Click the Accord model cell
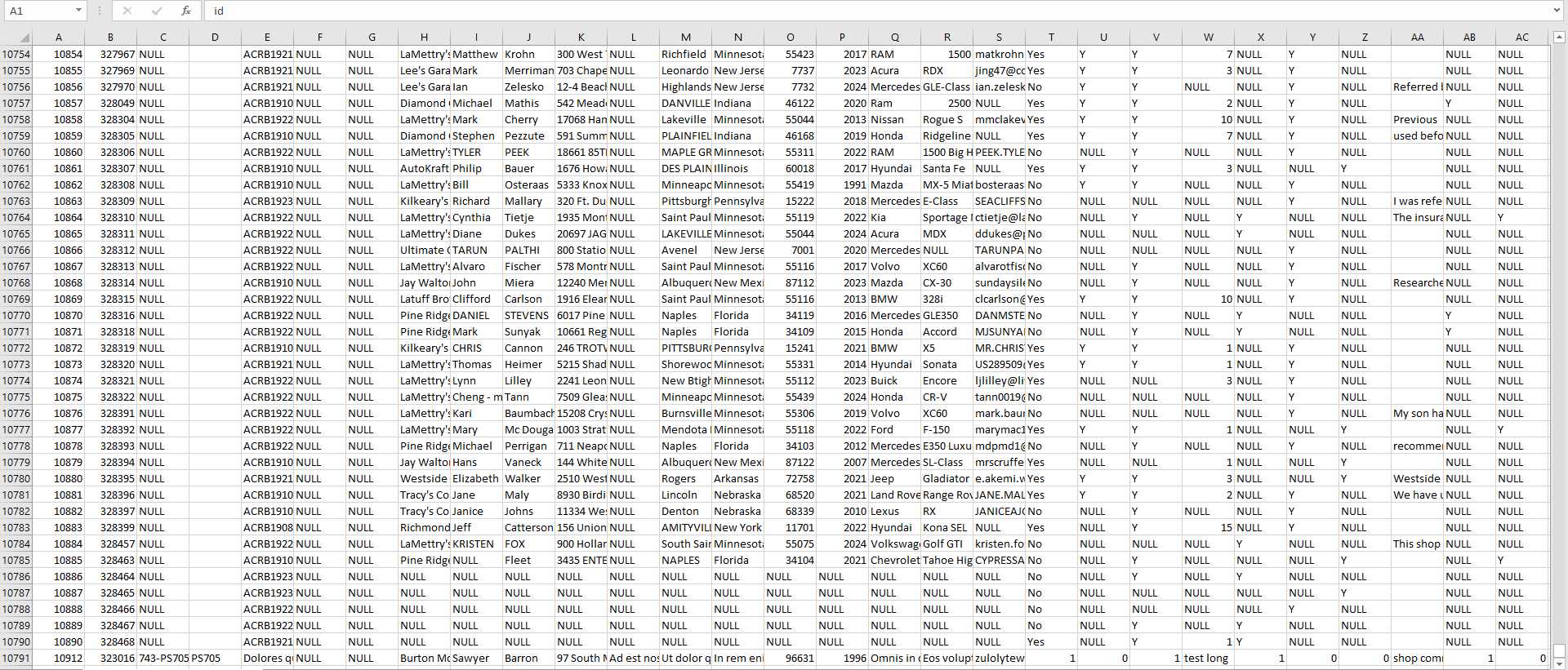 coord(947,331)
